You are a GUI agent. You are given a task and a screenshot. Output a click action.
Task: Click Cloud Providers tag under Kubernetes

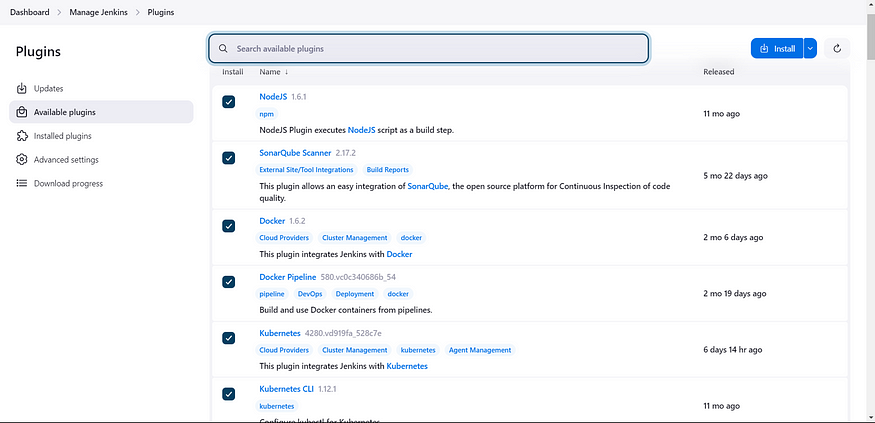[x=284, y=350]
